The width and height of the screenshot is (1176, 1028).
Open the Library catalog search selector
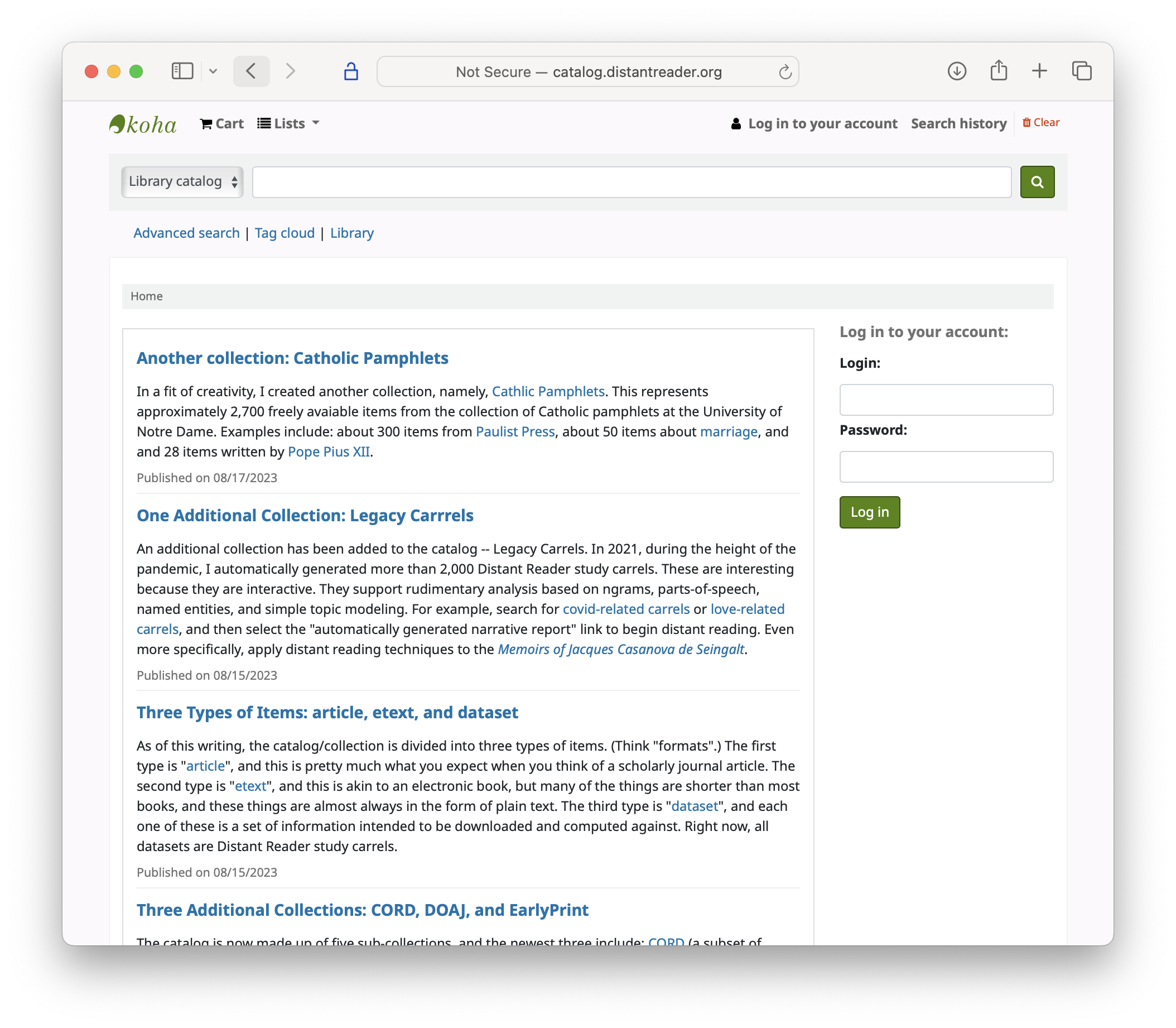pos(182,182)
